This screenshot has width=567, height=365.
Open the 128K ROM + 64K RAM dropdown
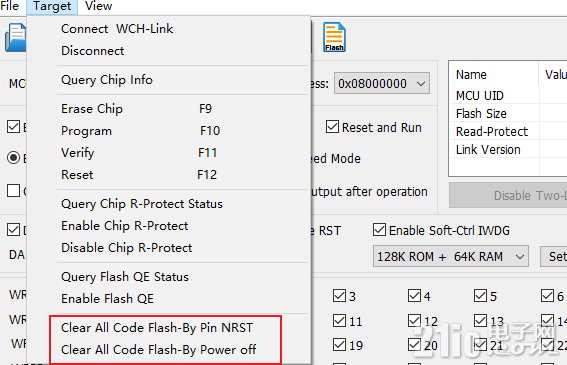click(x=451, y=256)
